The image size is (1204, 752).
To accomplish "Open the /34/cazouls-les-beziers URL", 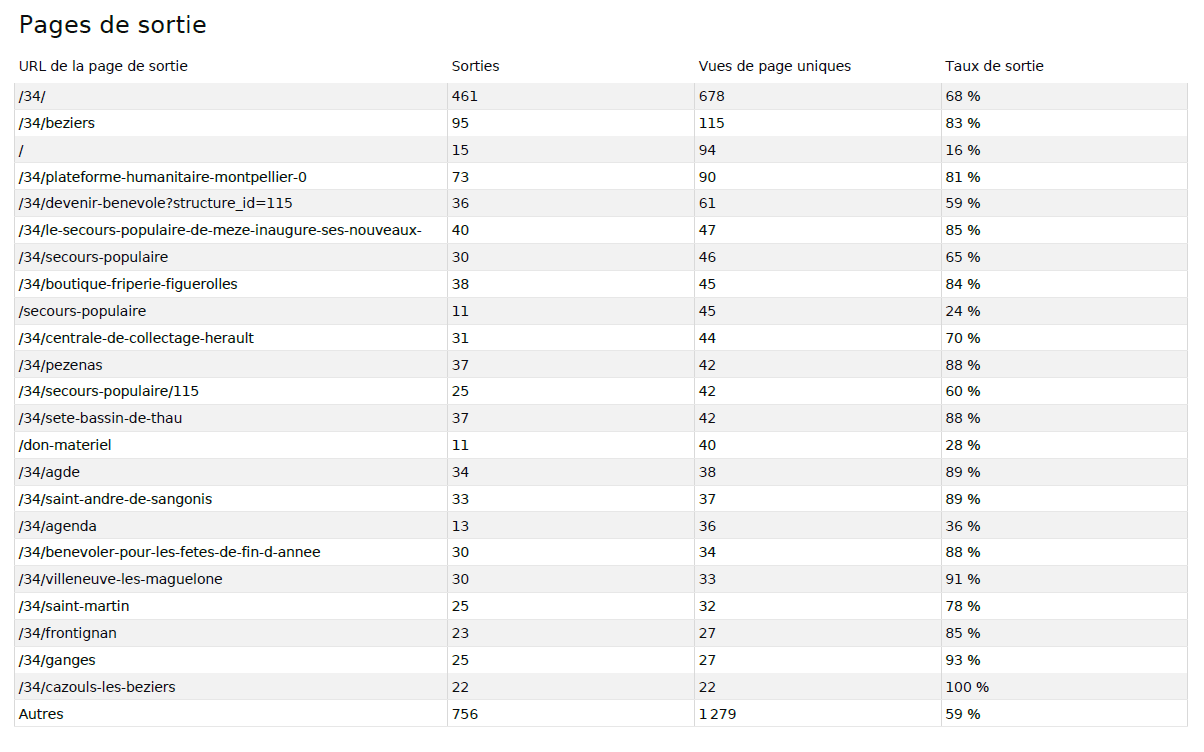I will click(97, 687).
